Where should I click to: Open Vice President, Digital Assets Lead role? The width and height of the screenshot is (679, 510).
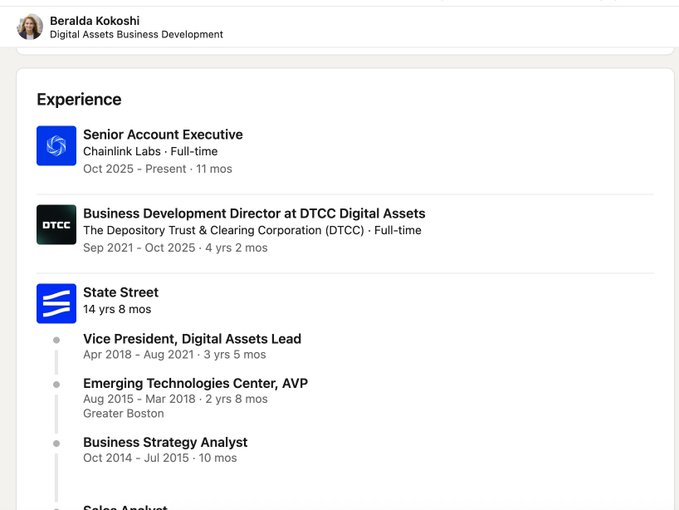[192, 339]
